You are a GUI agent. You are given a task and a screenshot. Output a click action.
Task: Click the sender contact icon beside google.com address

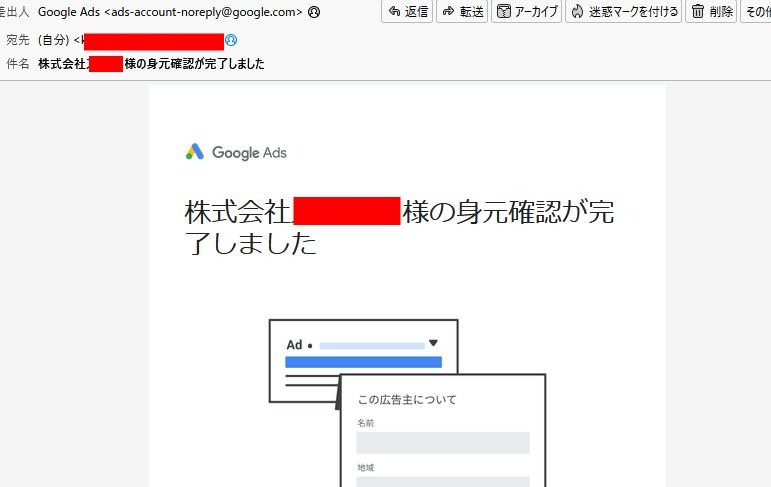pos(314,12)
